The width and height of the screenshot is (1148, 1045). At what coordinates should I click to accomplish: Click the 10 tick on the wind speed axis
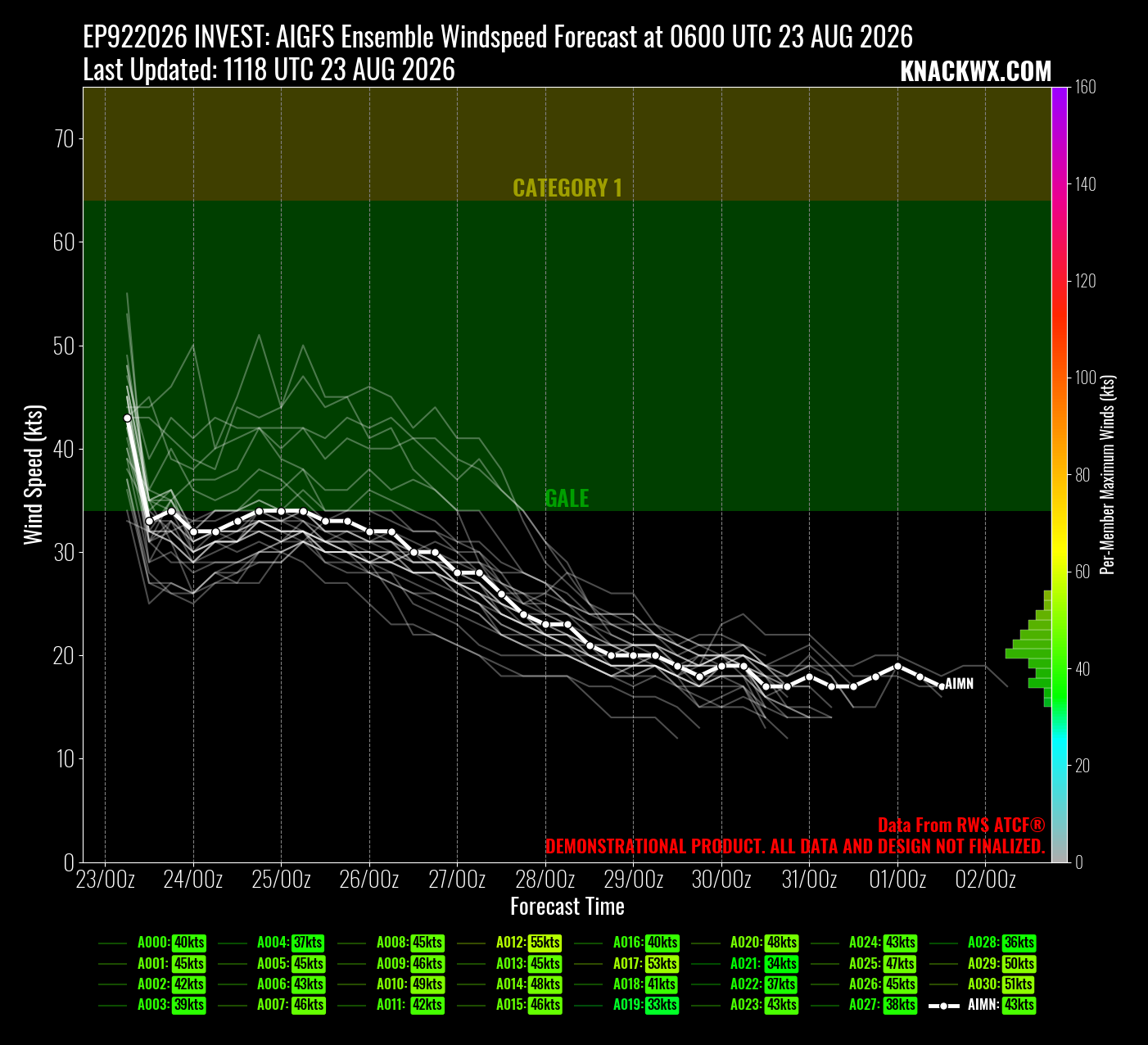[x=64, y=759]
